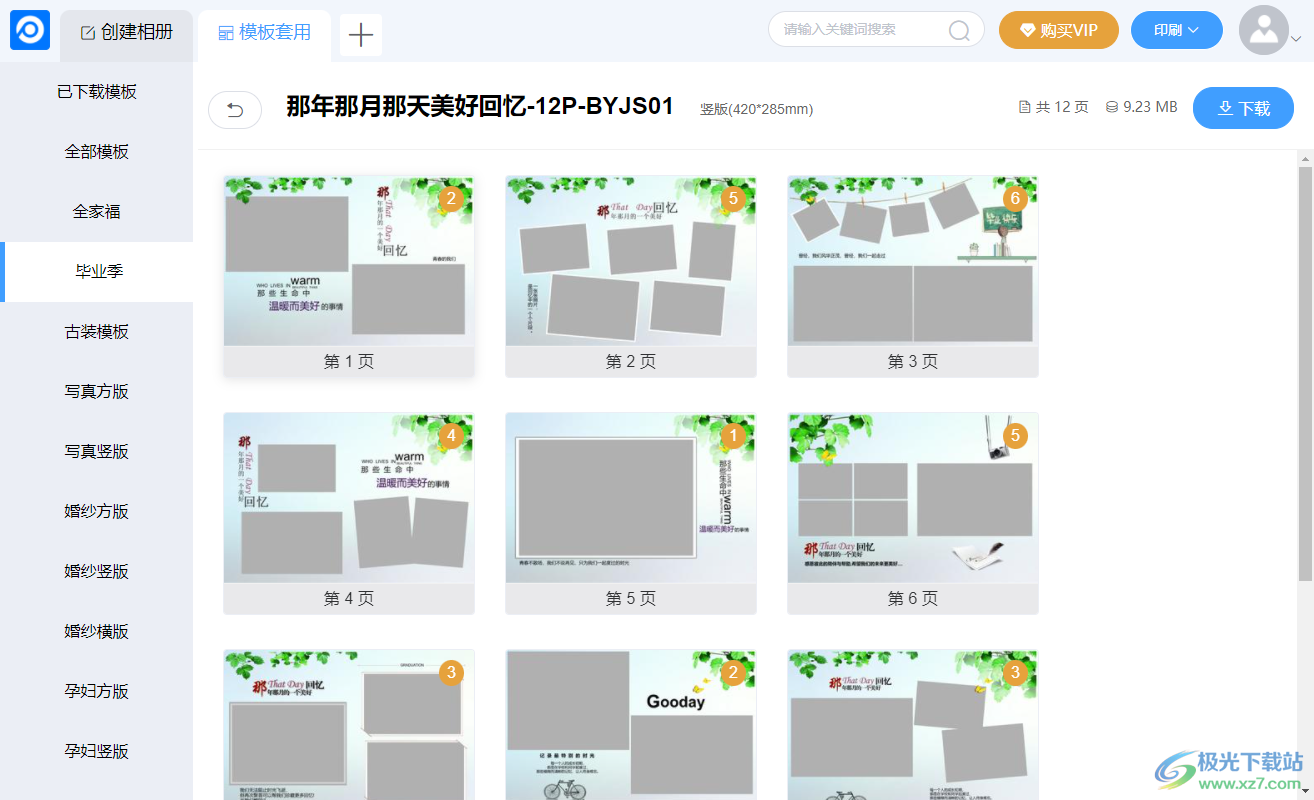
Task: Select 孕妇竖版 category
Action: tap(97, 752)
